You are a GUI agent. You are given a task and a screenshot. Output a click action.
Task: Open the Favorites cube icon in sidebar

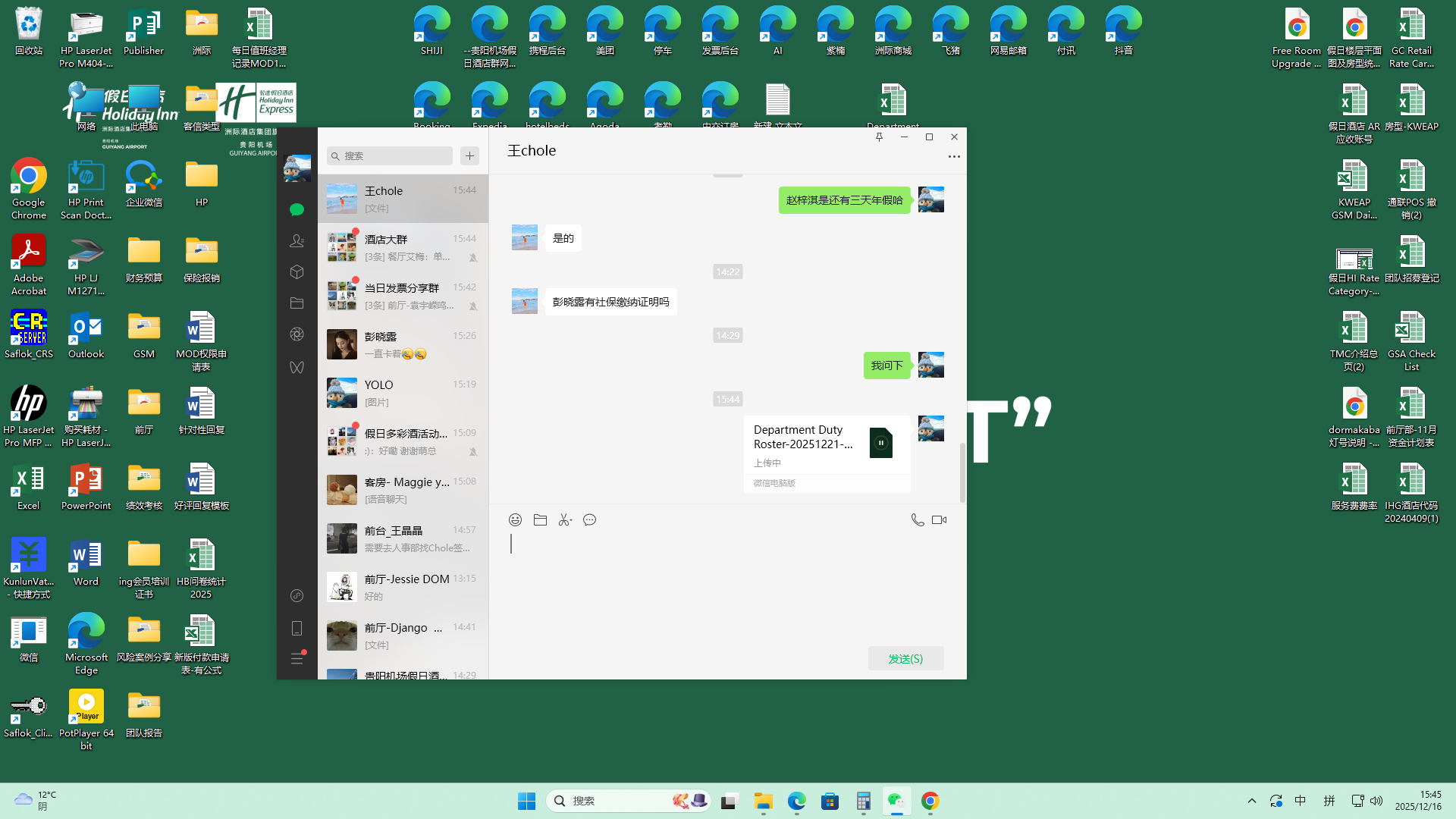click(297, 272)
